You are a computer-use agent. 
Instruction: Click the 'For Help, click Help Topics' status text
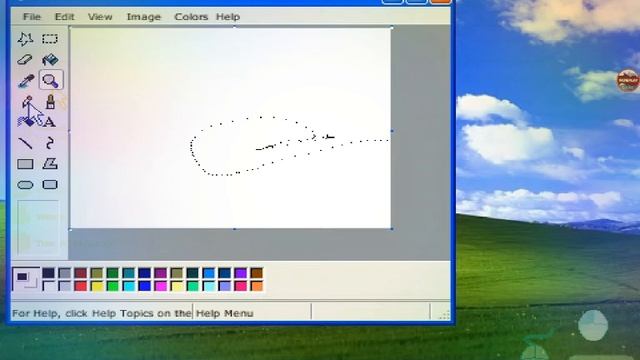133,313
